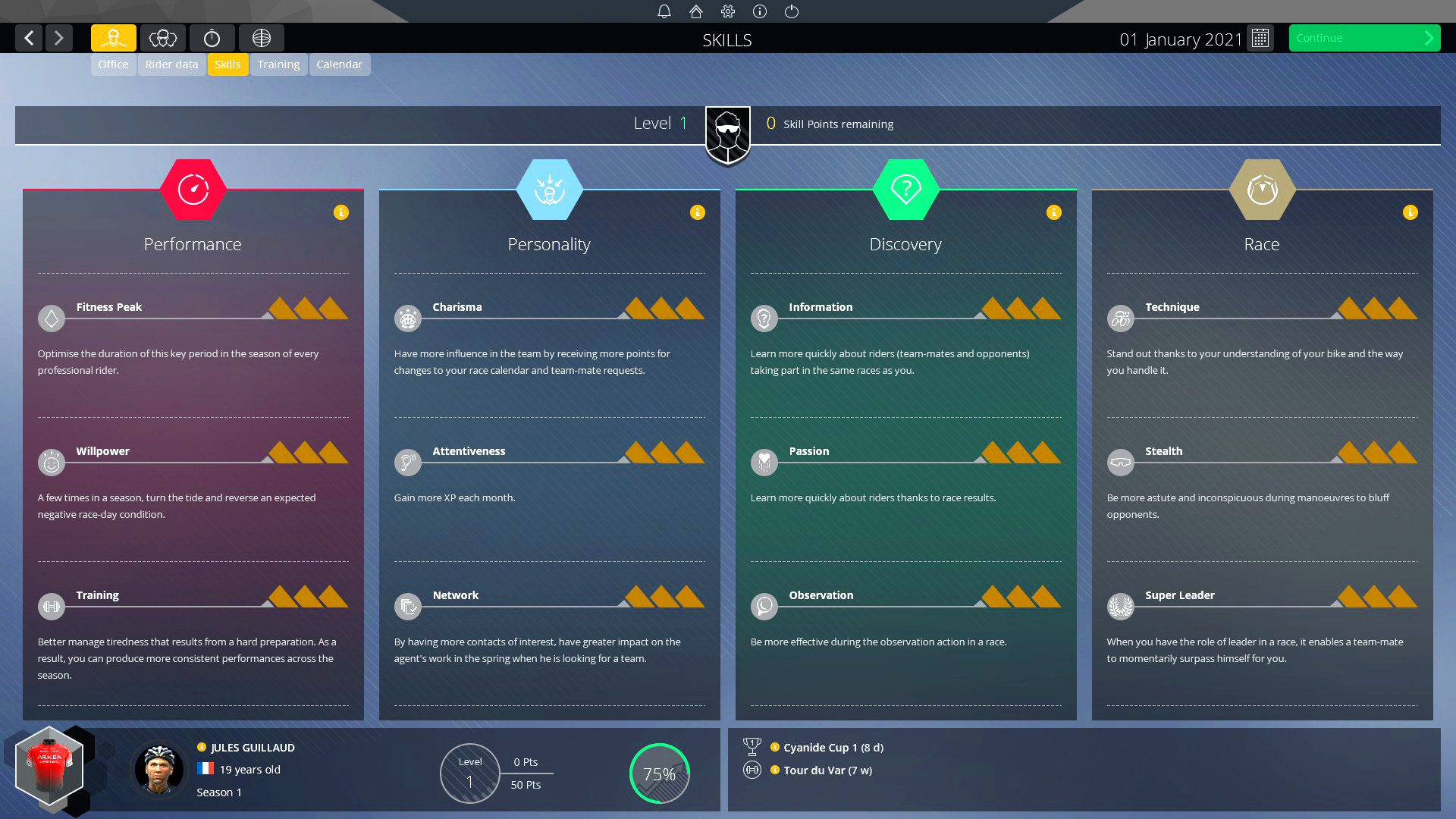Click Continue to advance the game
This screenshot has height=819, width=1456.
click(1365, 37)
